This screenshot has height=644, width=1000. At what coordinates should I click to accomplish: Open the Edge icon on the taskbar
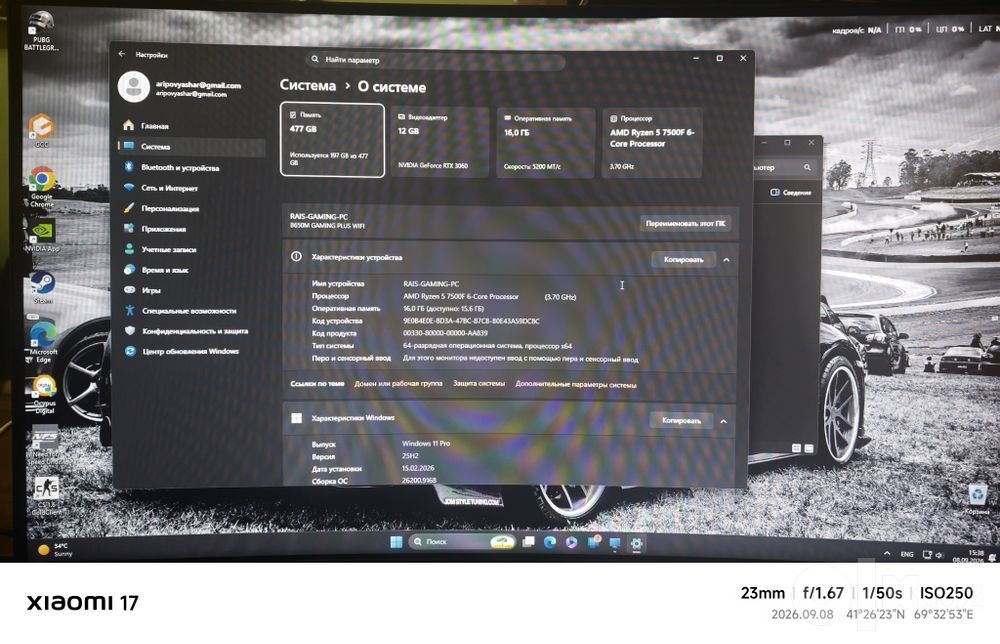point(550,542)
